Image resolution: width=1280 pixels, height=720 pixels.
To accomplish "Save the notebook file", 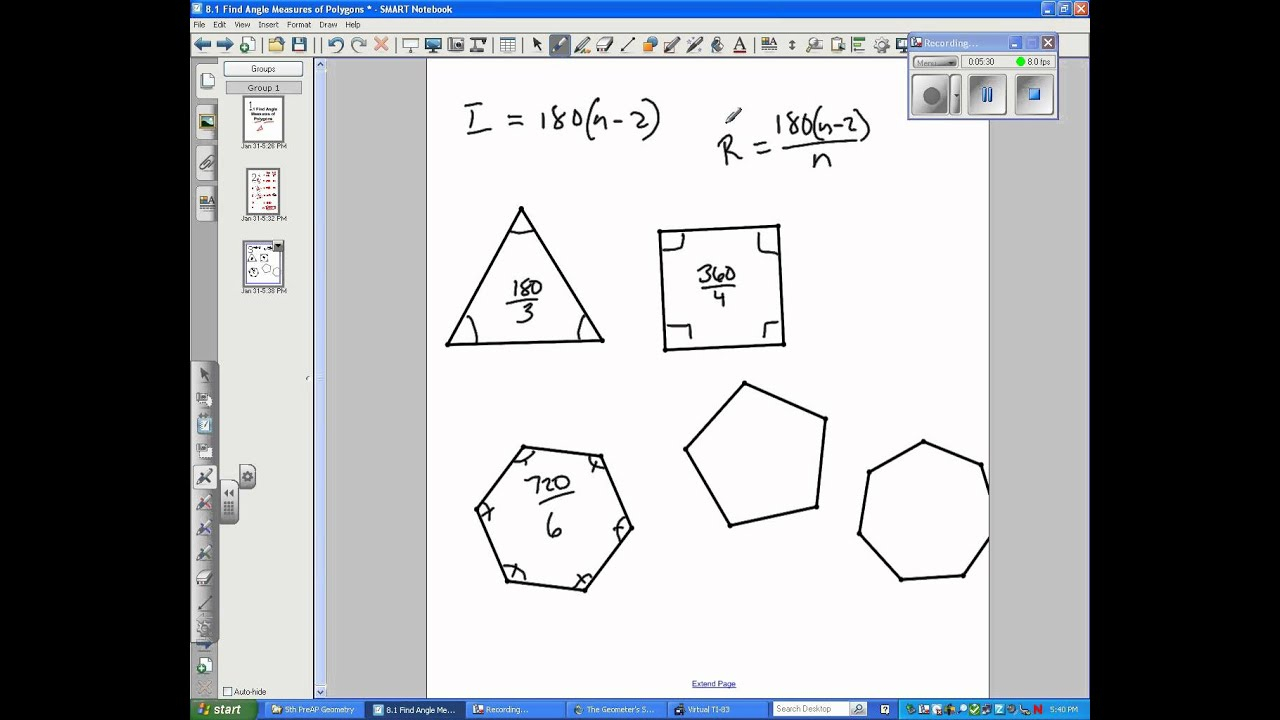I will tap(300, 45).
